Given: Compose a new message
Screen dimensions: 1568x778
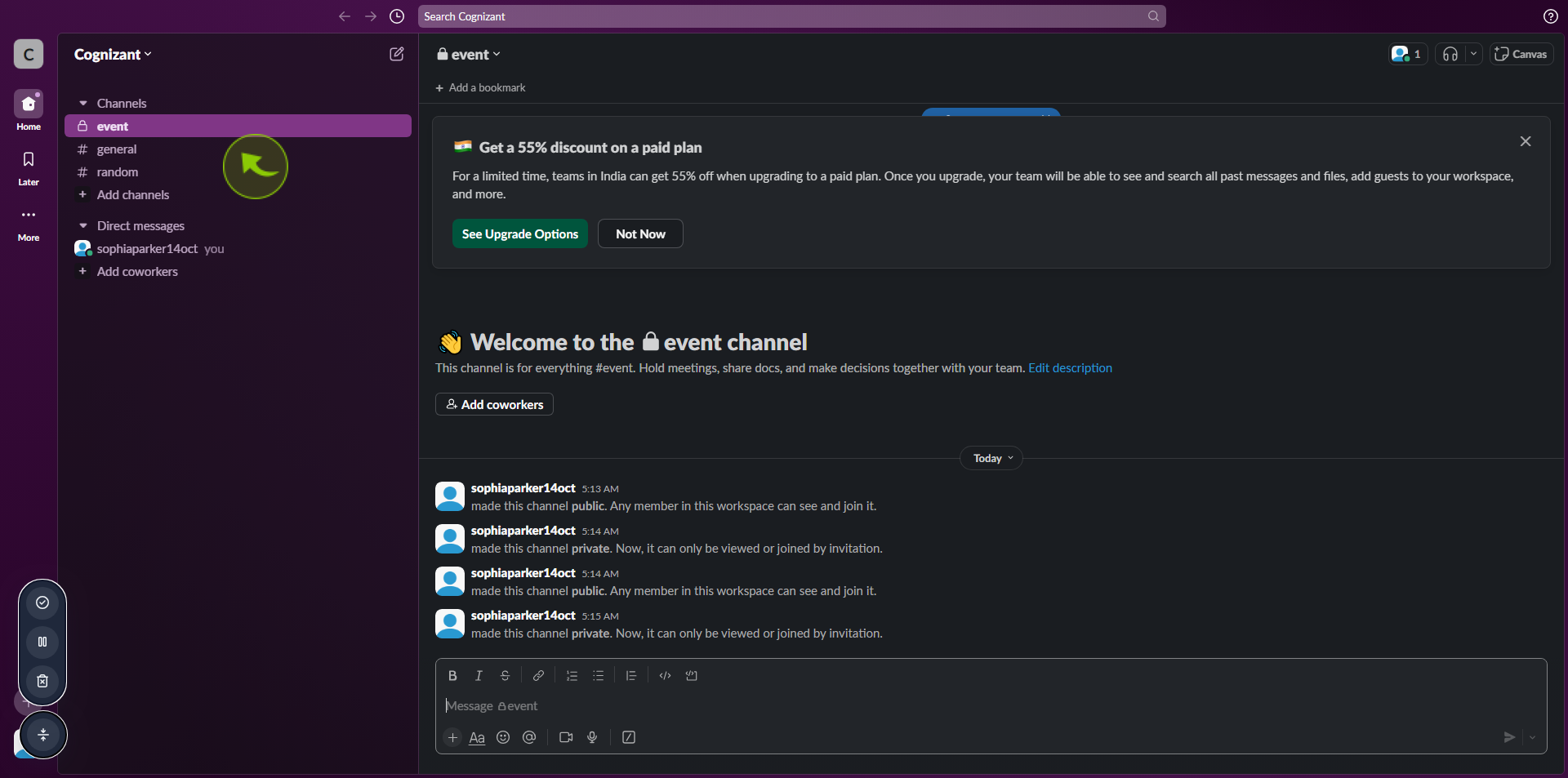Looking at the screenshot, I should click(397, 55).
